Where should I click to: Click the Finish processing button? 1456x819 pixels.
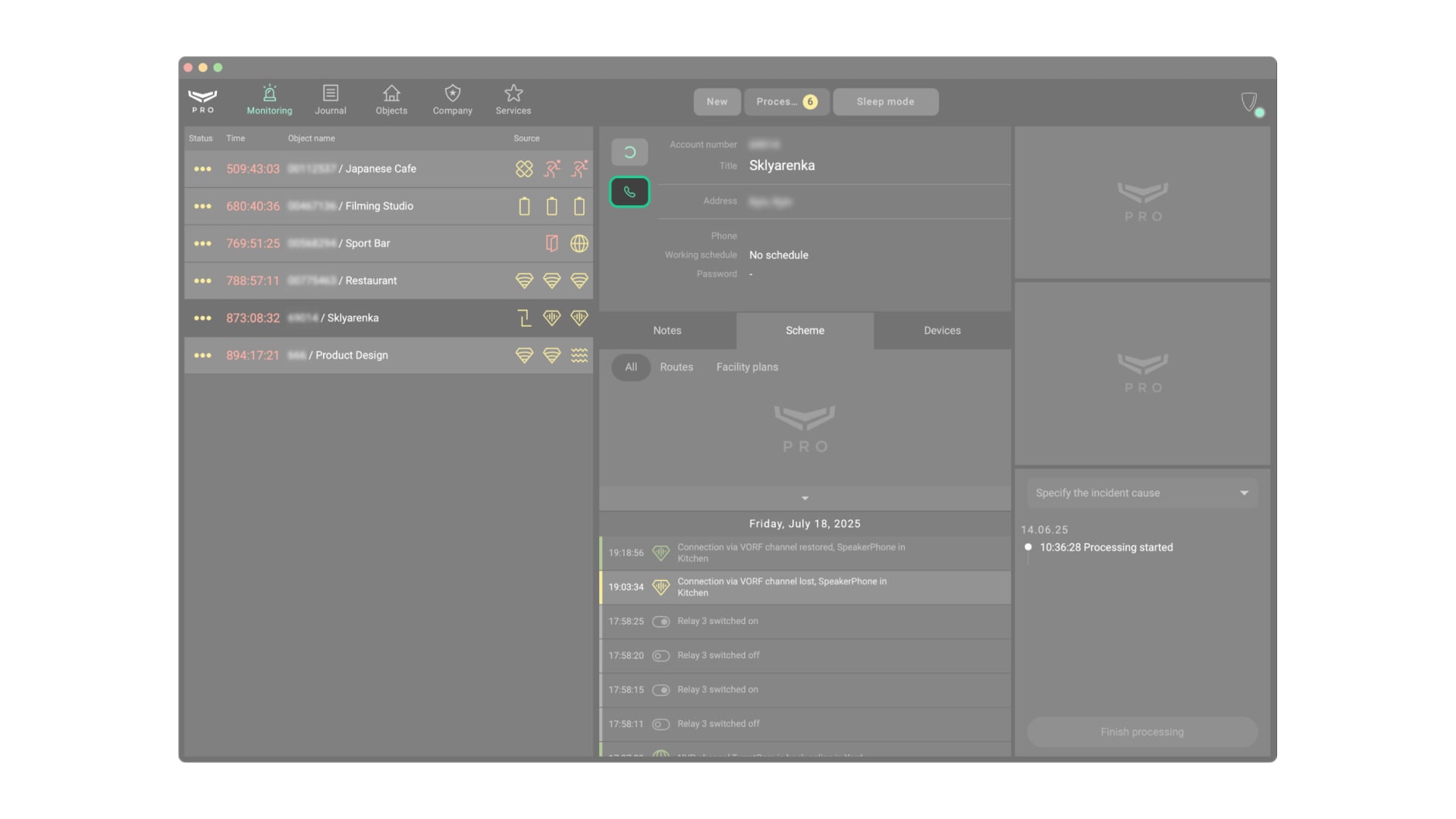point(1142,732)
